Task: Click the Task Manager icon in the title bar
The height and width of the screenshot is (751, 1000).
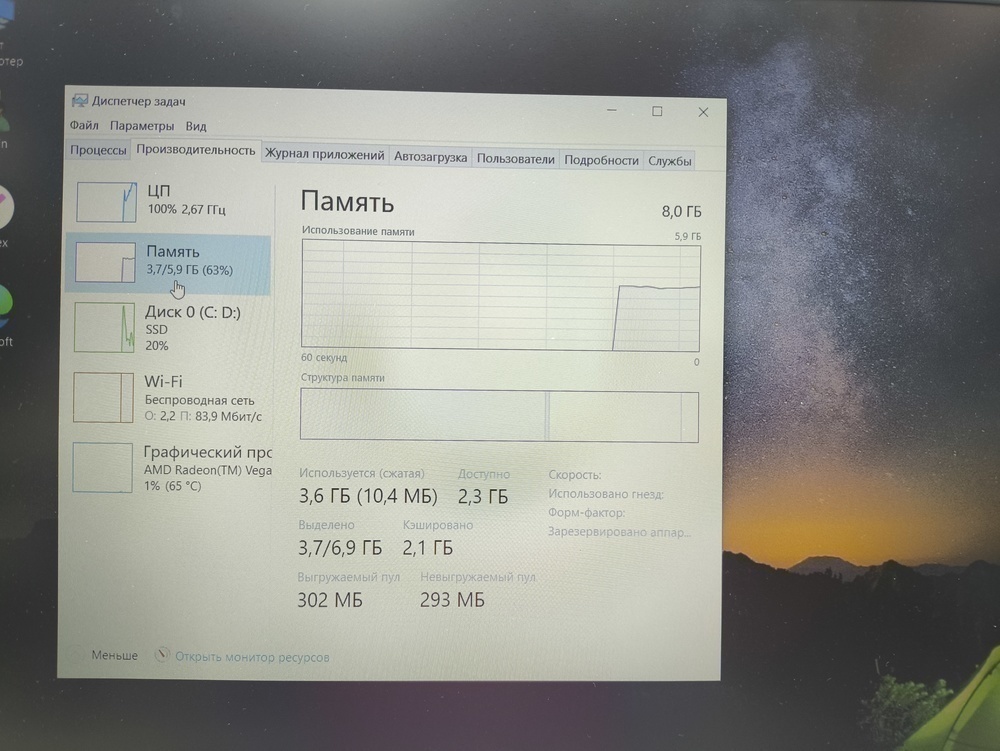Action: pyautogui.click(x=81, y=100)
